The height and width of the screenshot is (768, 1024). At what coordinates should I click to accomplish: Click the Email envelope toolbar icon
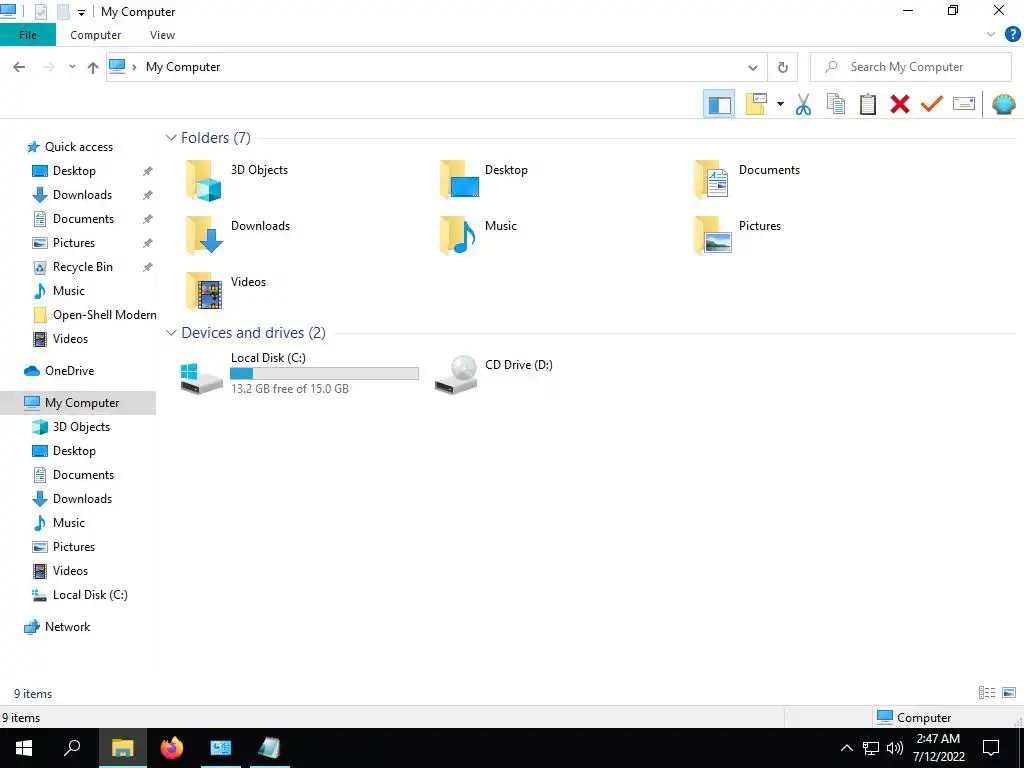click(963, 104)
